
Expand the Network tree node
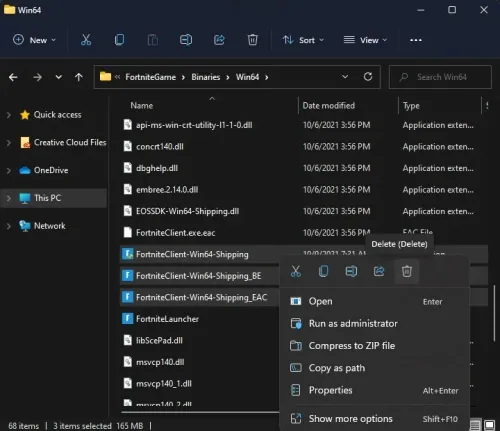9,226
